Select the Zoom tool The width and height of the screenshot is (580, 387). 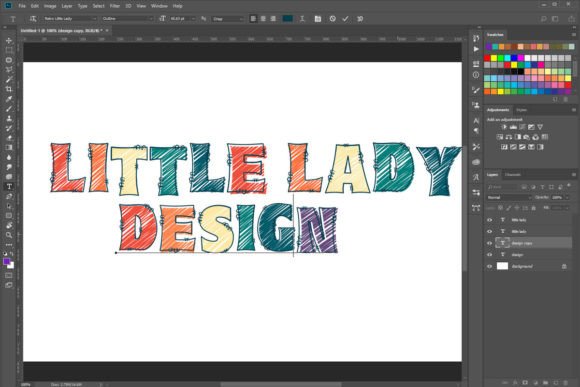(9, 235)
